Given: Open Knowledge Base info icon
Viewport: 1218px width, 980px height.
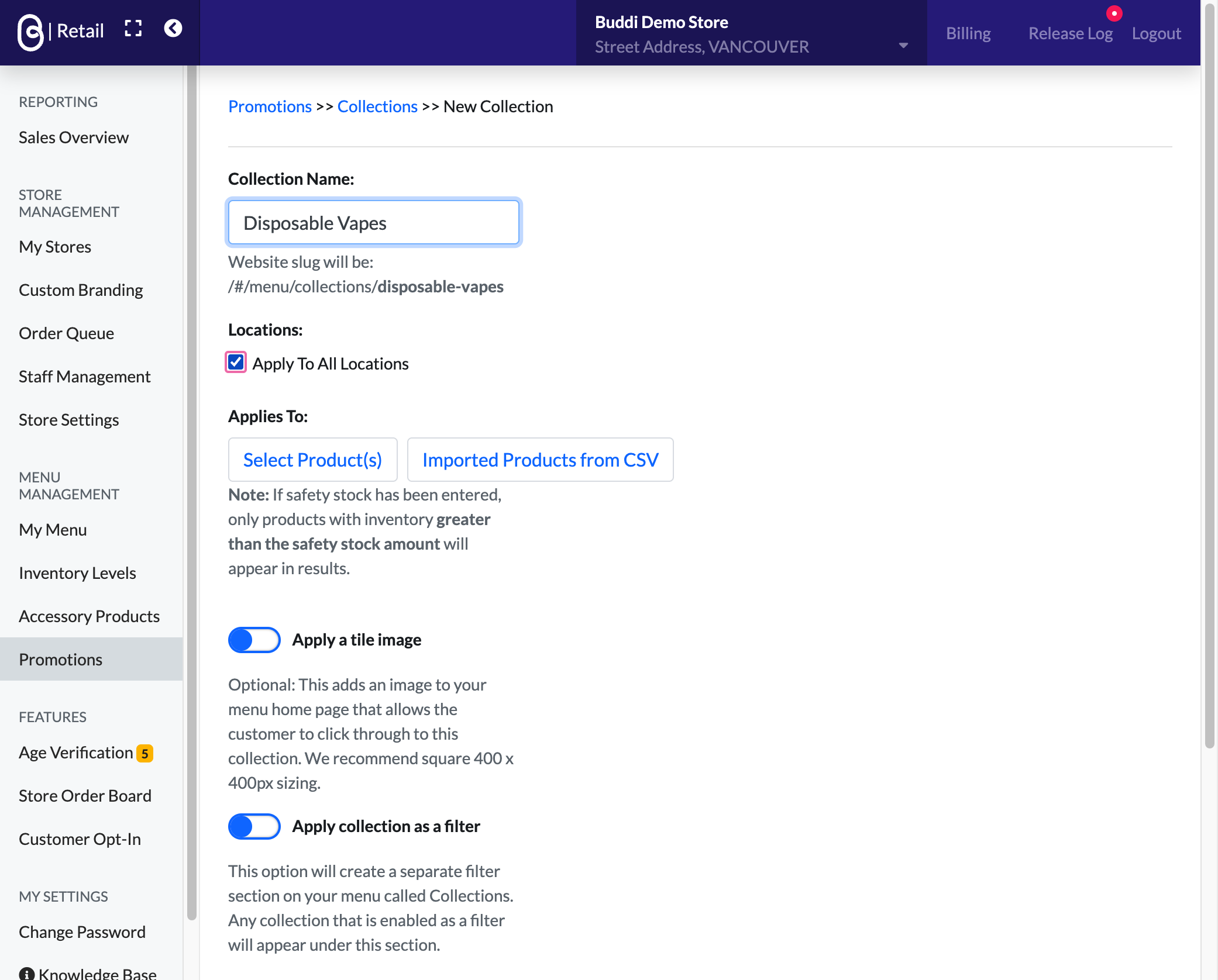Looking at the screenshot, I should (27, 974).
